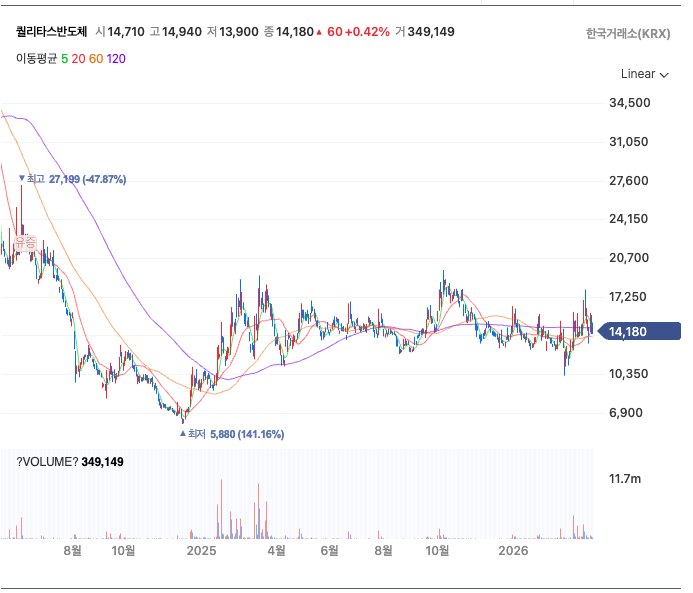Click the 이동평균 indicator label
Screen dimensions: 693x593
(x=36, y=58)
